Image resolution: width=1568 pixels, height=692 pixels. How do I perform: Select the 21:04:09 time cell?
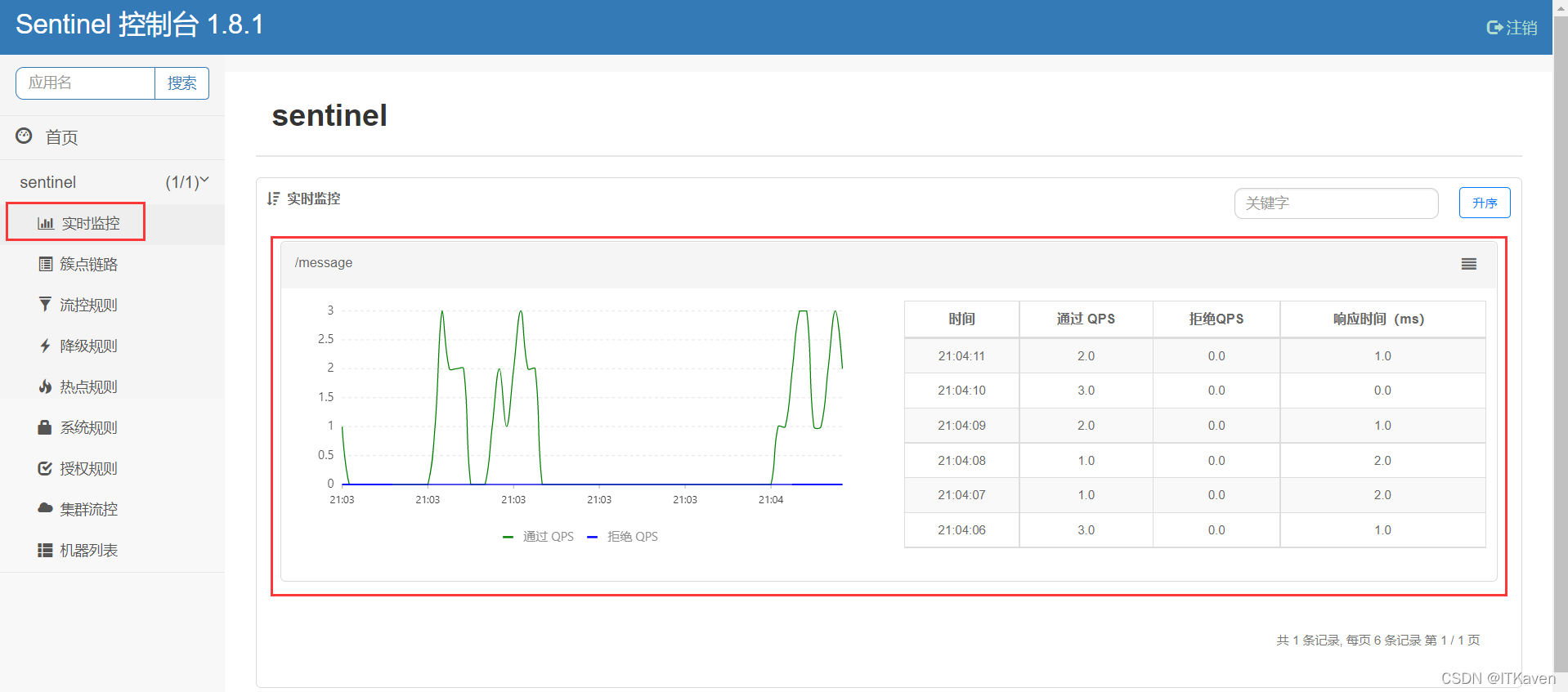961,426
